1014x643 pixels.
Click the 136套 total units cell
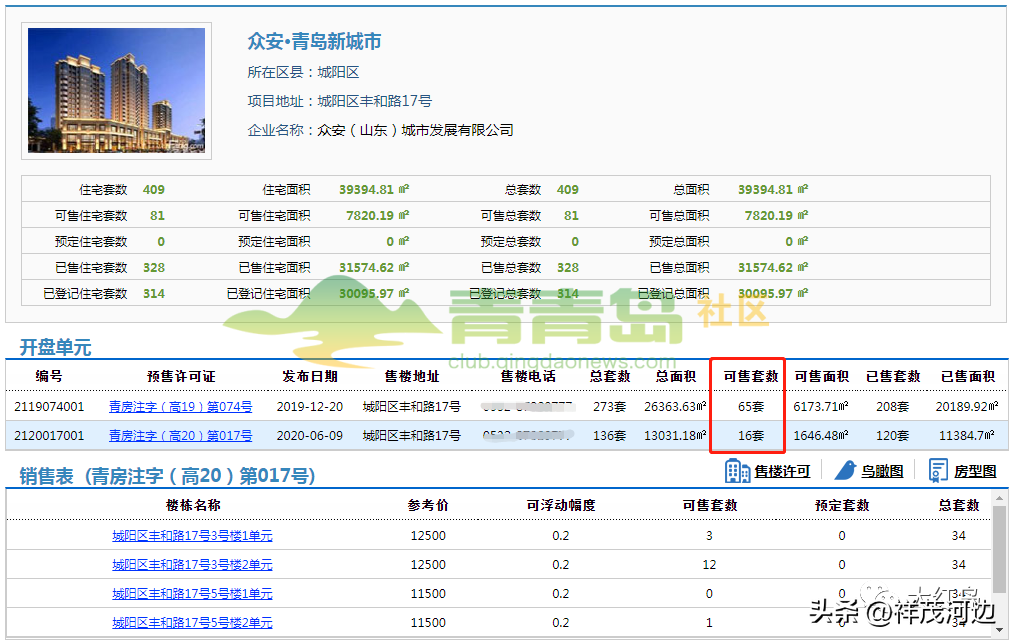point(610,436)
